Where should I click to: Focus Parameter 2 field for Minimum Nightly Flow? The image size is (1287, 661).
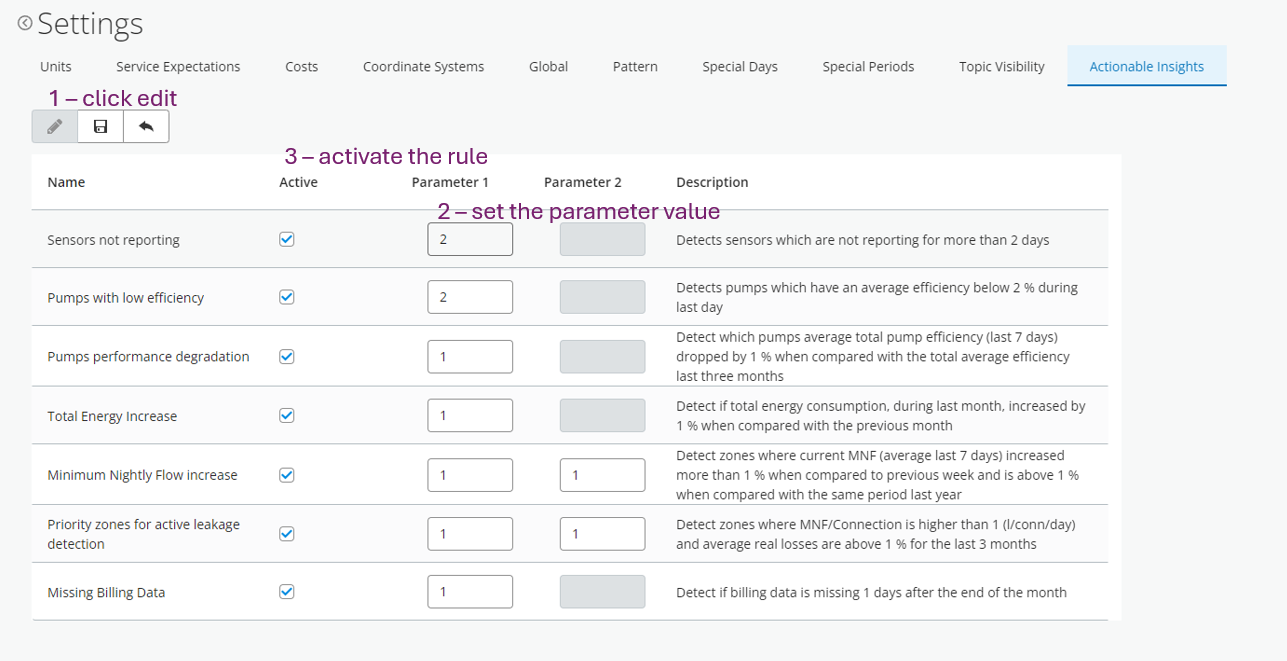tap(602, 475)
